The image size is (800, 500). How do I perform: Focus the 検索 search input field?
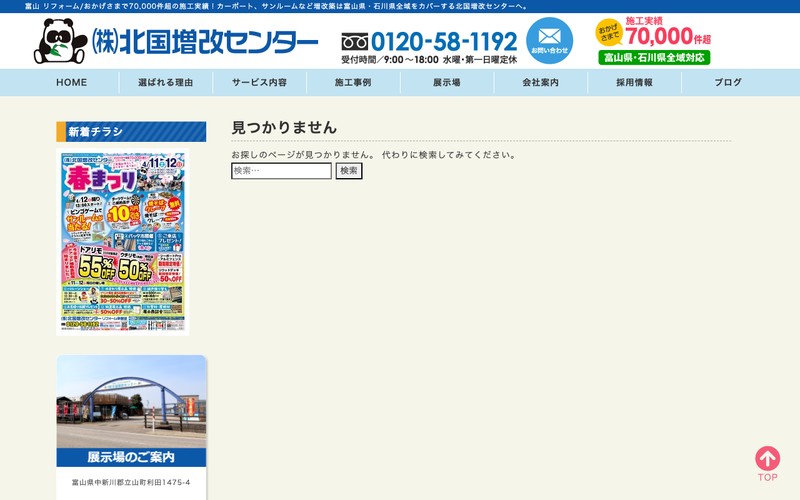coord(281,171)
